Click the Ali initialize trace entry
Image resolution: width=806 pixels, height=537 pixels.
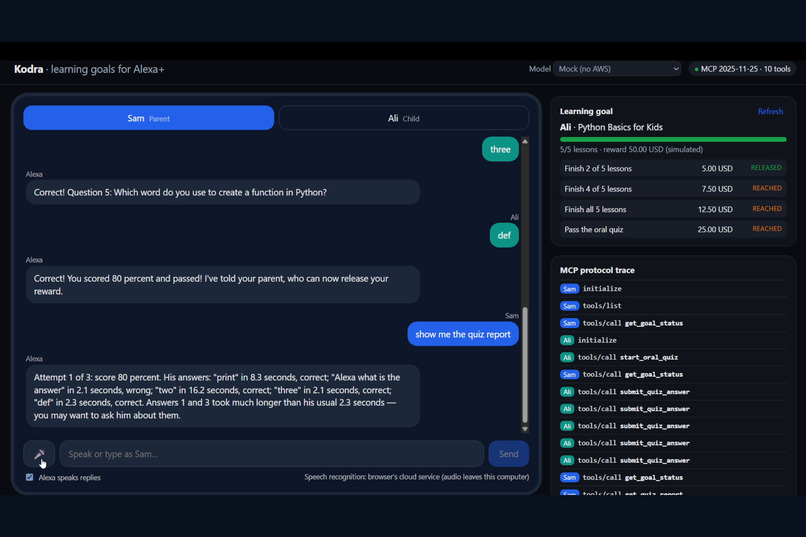tap(673, 340)
